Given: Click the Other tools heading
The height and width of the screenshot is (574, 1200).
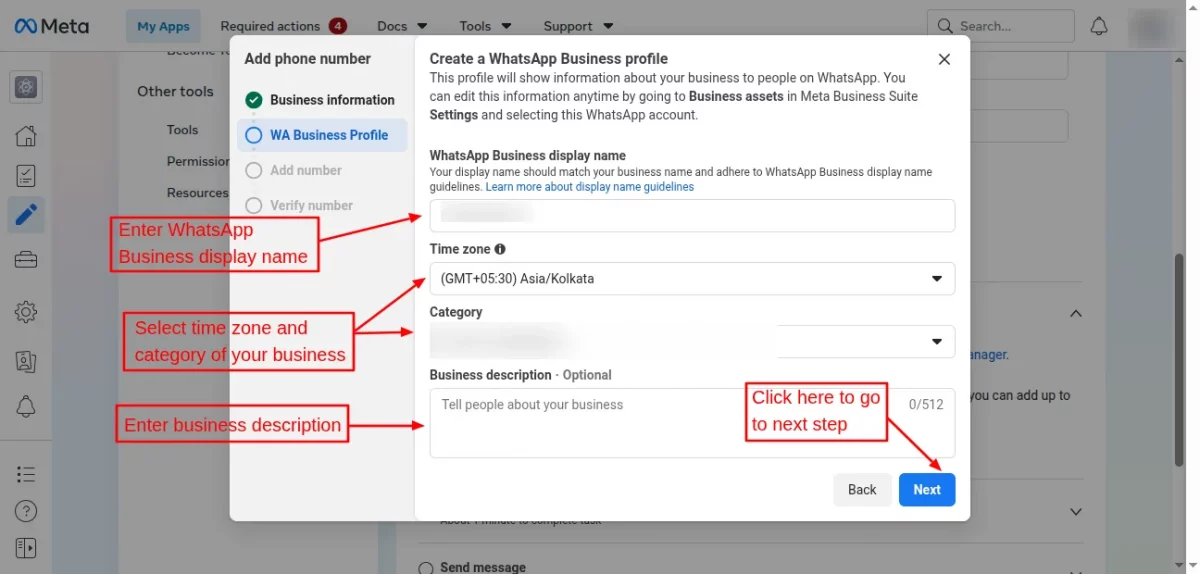Looking at the screenshot, I should (175, 91).
